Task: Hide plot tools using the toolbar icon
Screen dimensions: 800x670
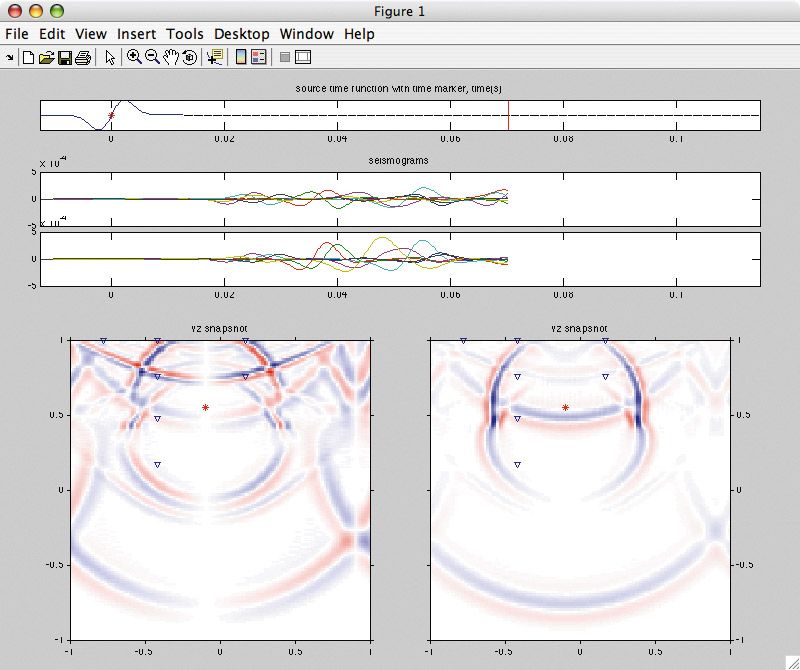Action: tap(285, 57)
